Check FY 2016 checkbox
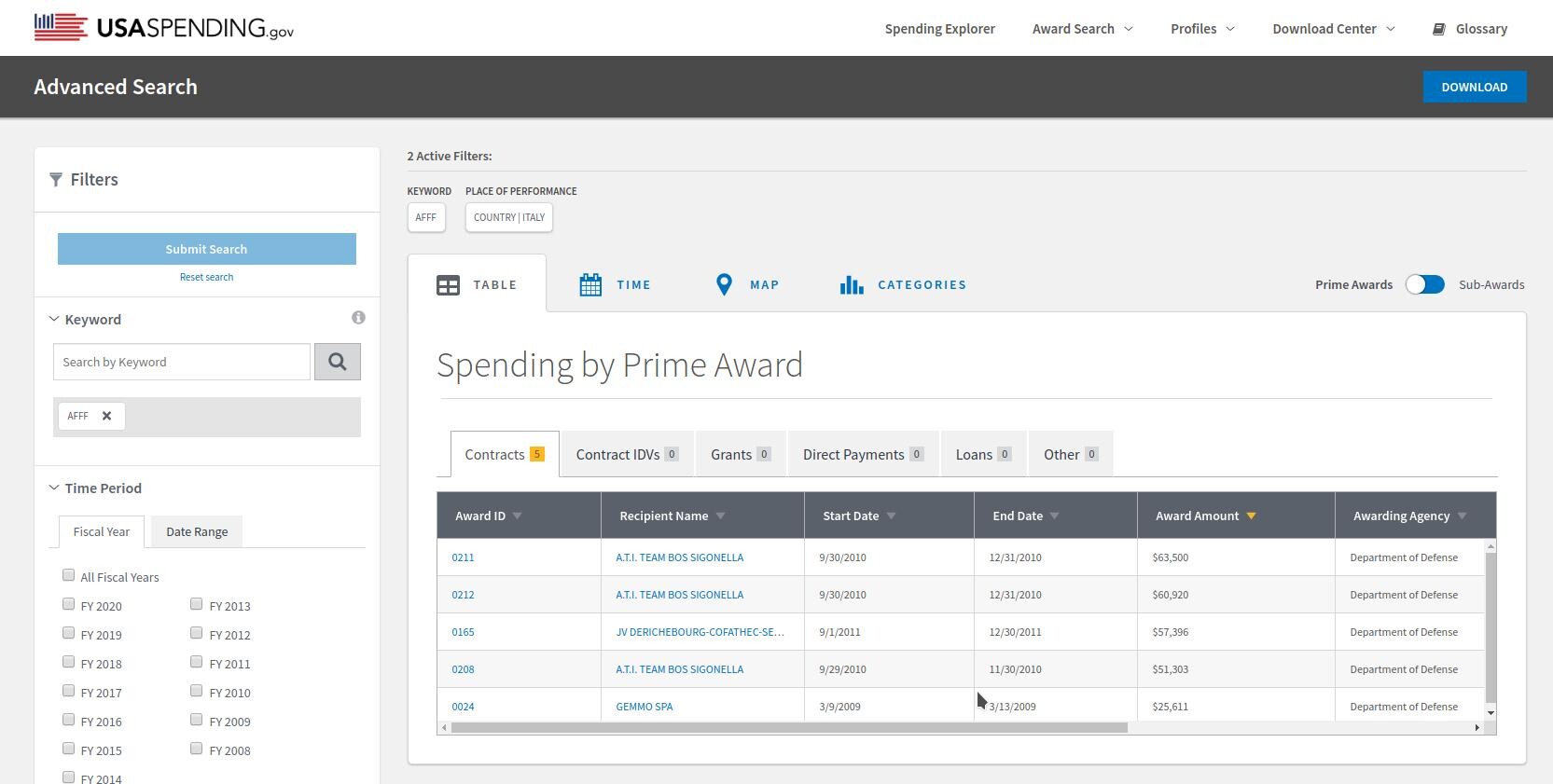 pyautogui.click(x=68, y=720)
